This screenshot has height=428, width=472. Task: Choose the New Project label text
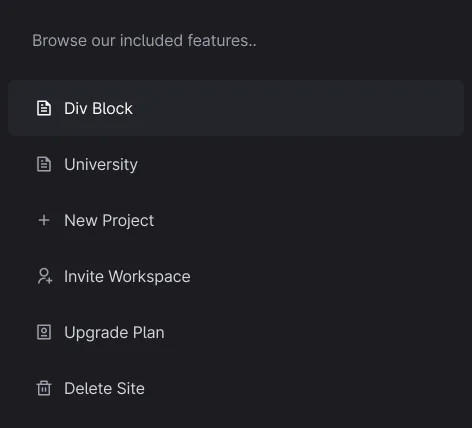pyautogui.click(x=109, y=221)
